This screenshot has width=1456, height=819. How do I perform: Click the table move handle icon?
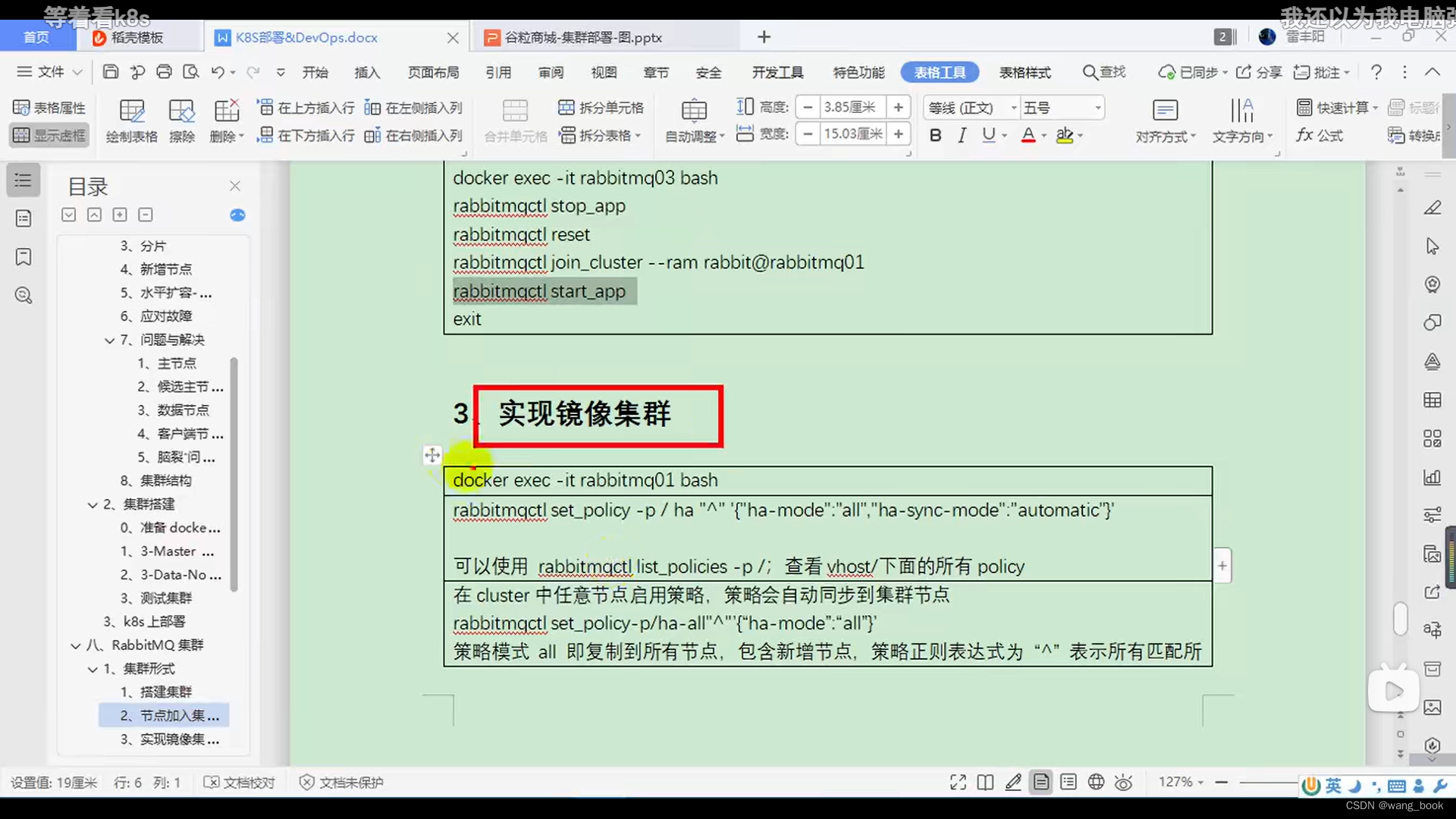click(x=432, y=455)
